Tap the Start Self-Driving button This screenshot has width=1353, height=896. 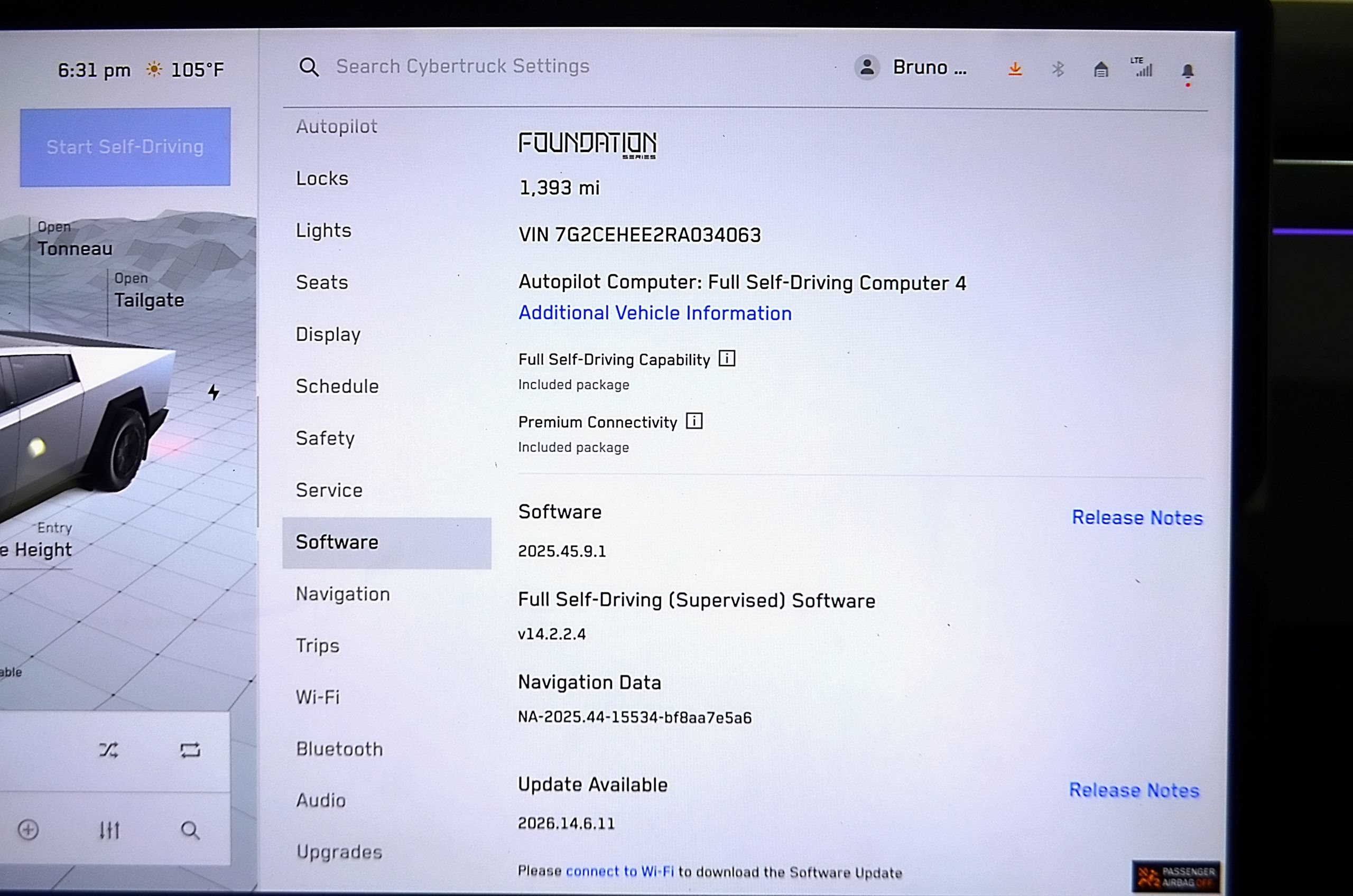(x=125, y=147)
